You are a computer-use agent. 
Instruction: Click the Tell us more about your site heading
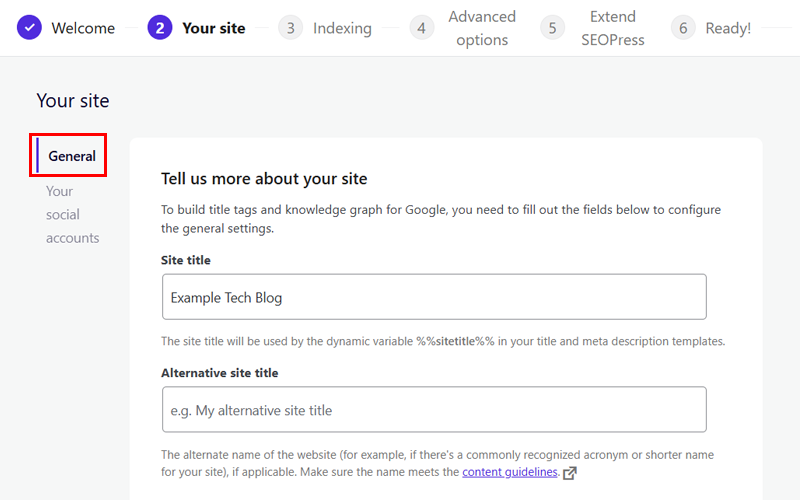click(x=264, y=179)
